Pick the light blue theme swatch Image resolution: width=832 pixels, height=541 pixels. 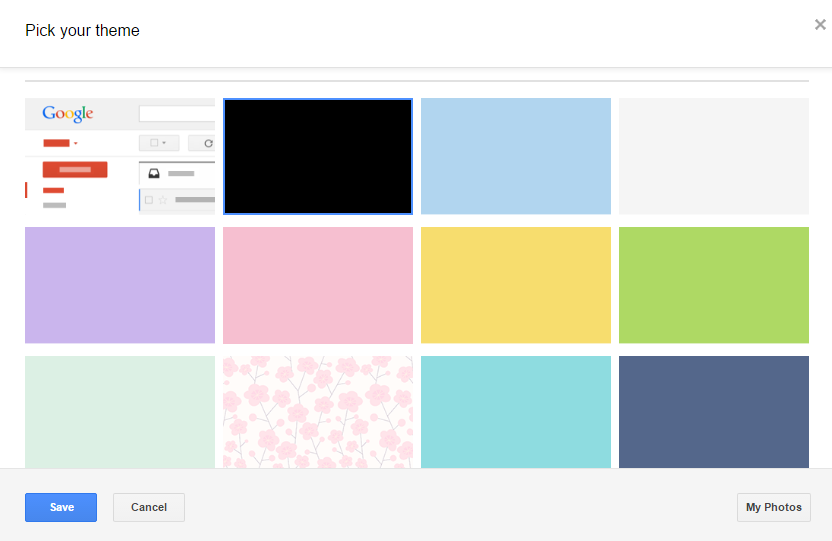(516, 156)
